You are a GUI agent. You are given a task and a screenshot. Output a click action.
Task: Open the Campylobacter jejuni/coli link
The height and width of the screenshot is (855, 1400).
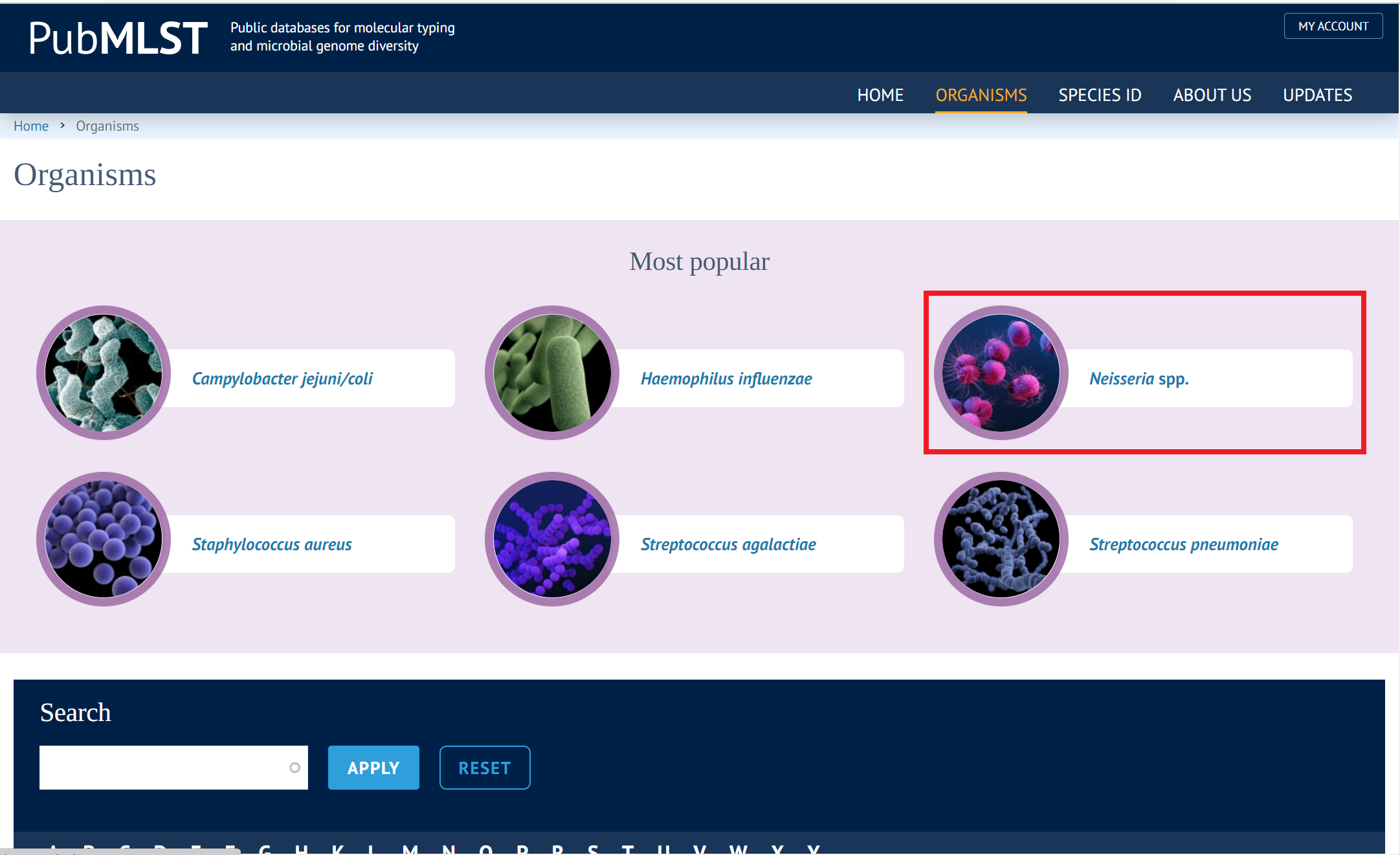coord(282,379)
